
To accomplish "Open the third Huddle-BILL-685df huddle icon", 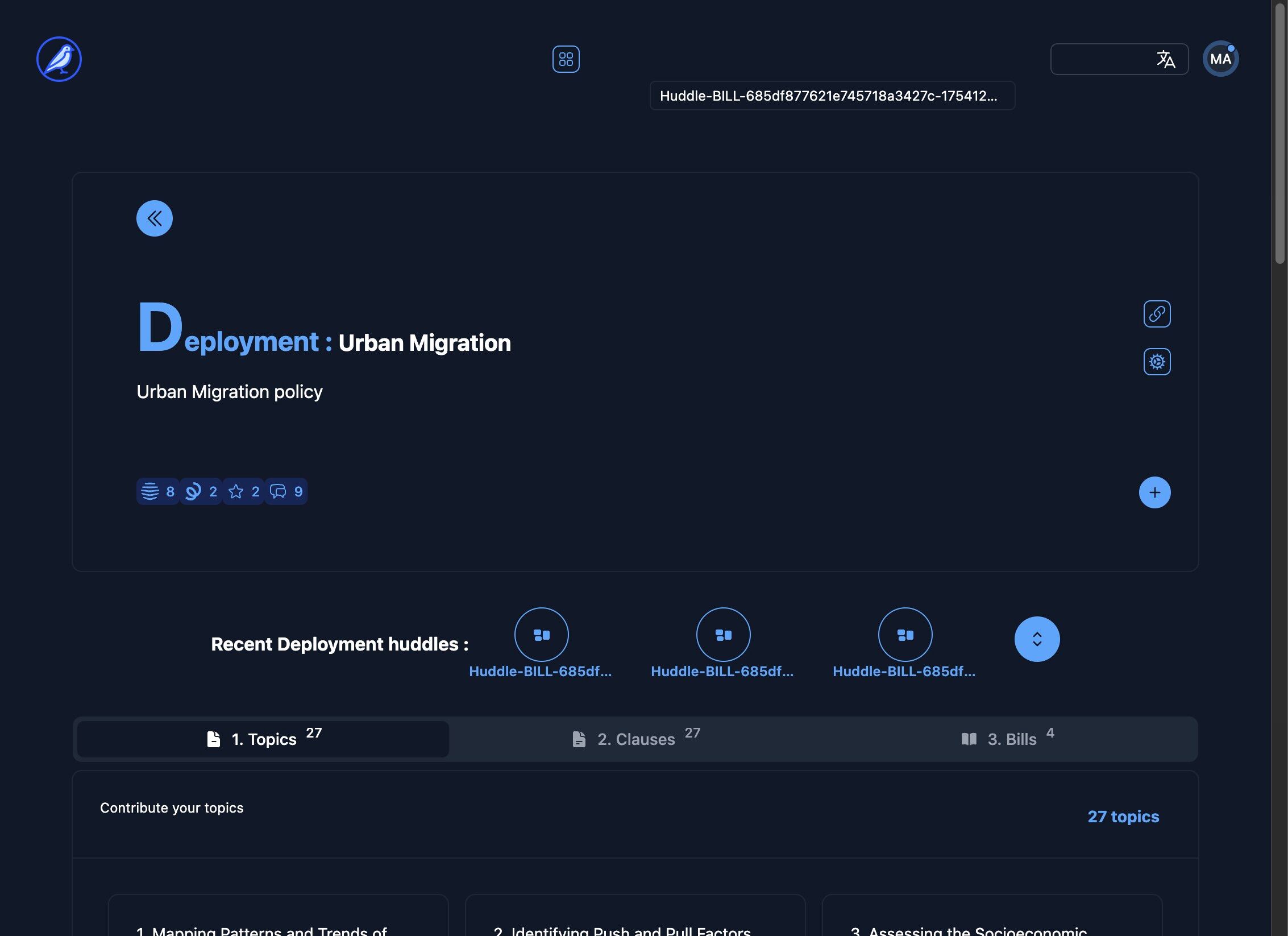I will (905, 635).
